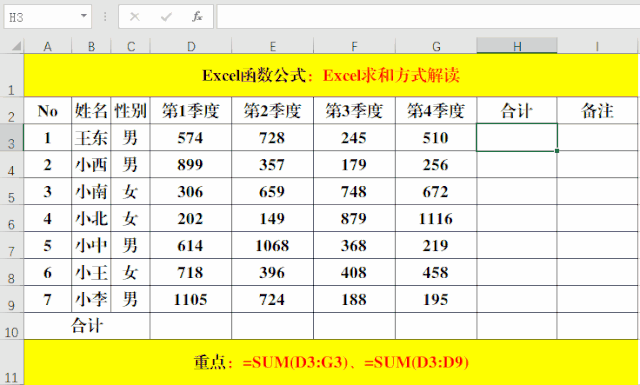Click the name cell '小王'

91,272
